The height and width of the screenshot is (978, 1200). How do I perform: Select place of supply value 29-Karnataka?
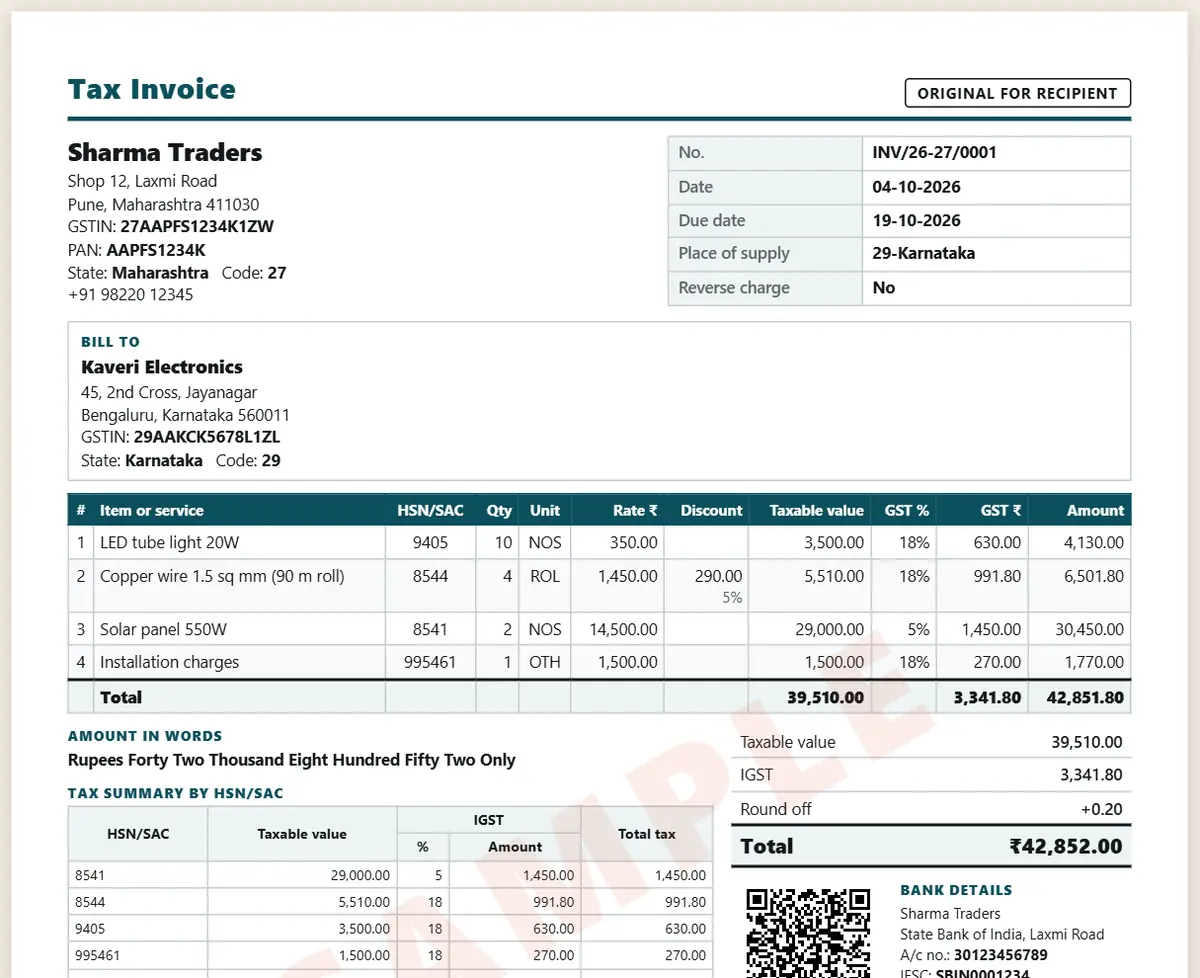coord(923,253)
